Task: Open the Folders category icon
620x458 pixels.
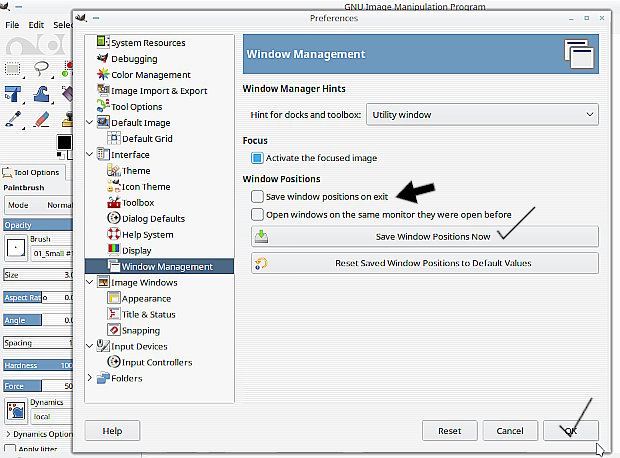Action: [x=103, y=378]
